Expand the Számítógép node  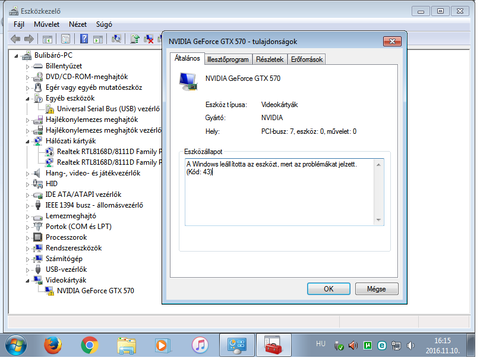point(27,259)
